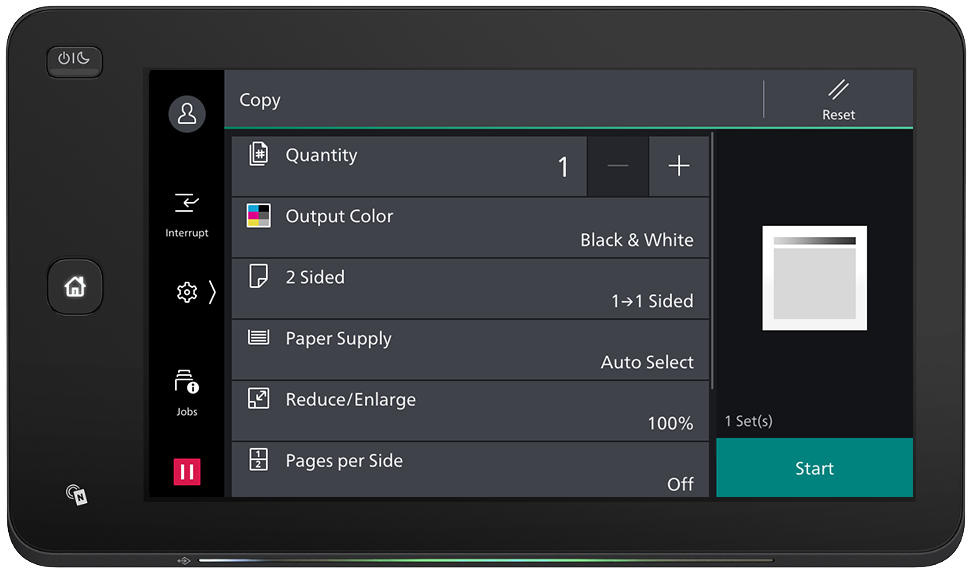
Task: Tap the Reset button
Action: pos(838,100)
